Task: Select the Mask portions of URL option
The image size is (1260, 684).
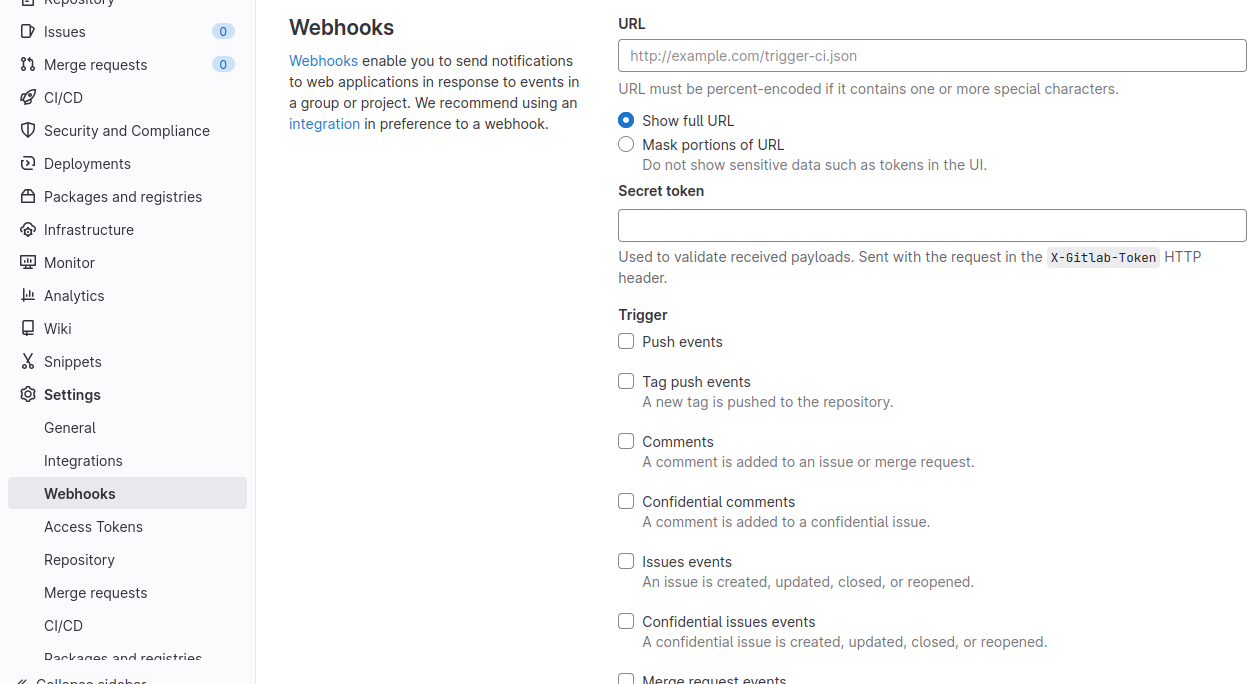Action: pos(626,145)
